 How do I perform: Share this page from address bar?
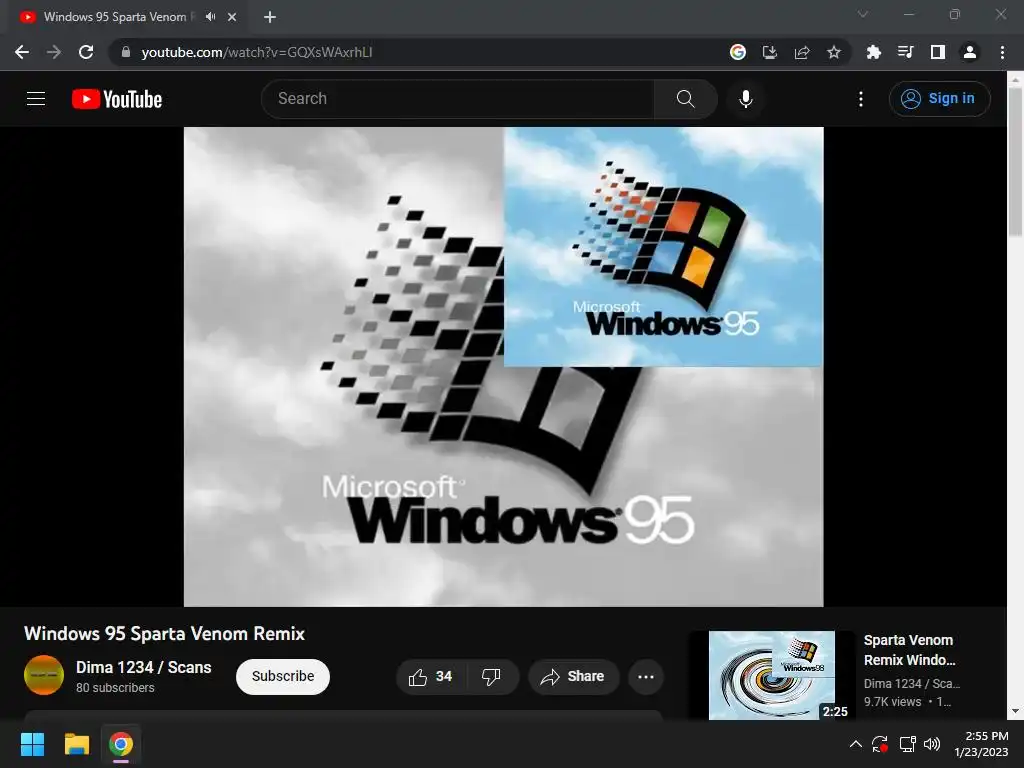click(802, 52)
